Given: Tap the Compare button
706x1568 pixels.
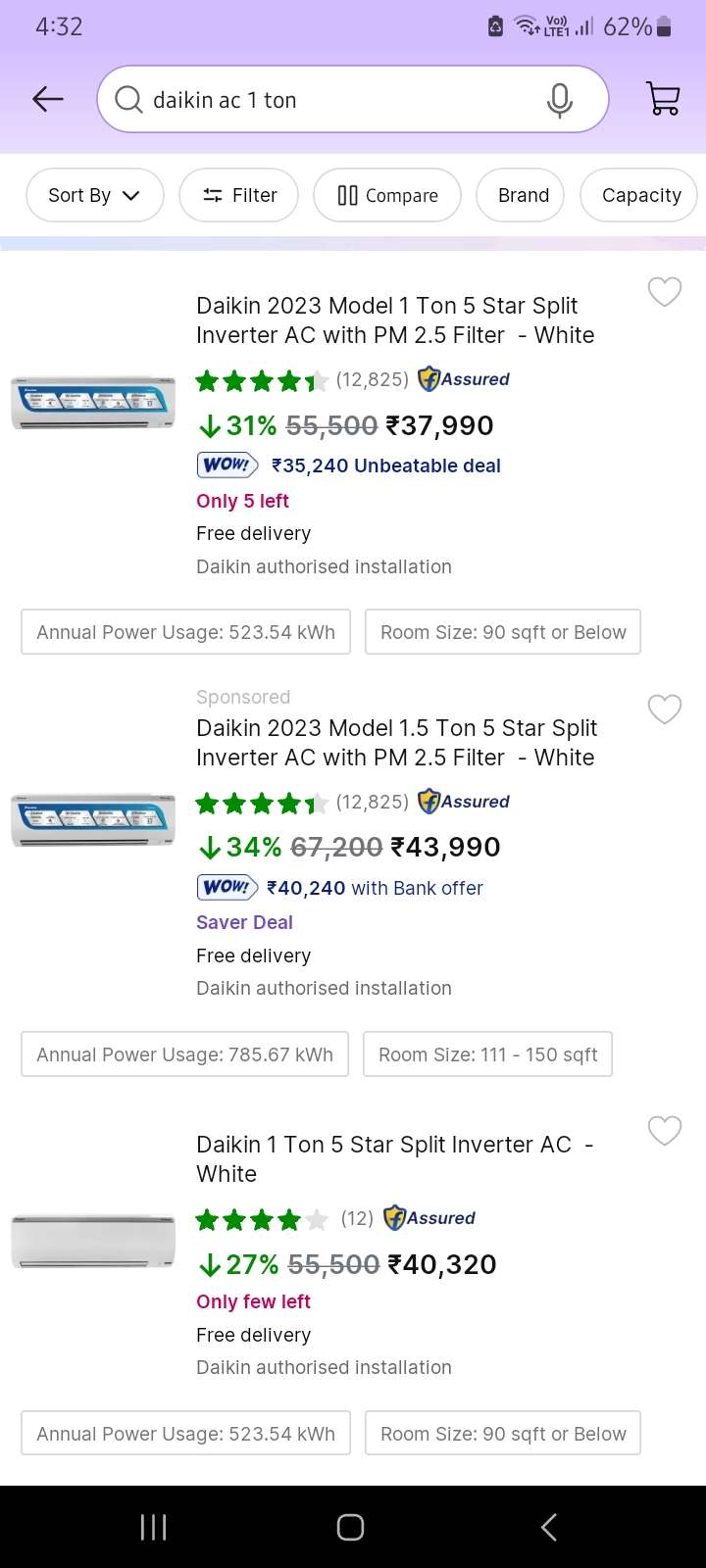Looking at the screenshot, I should (387, 195).
